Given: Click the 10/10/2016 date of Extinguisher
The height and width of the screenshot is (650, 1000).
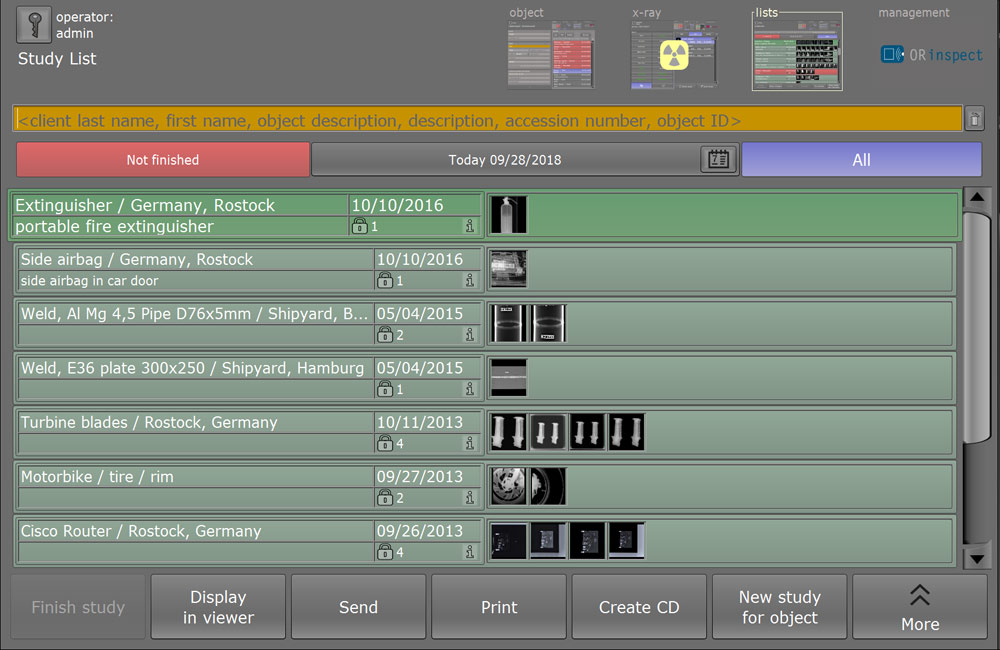Looking at the screenshot, I should (397, 205).
